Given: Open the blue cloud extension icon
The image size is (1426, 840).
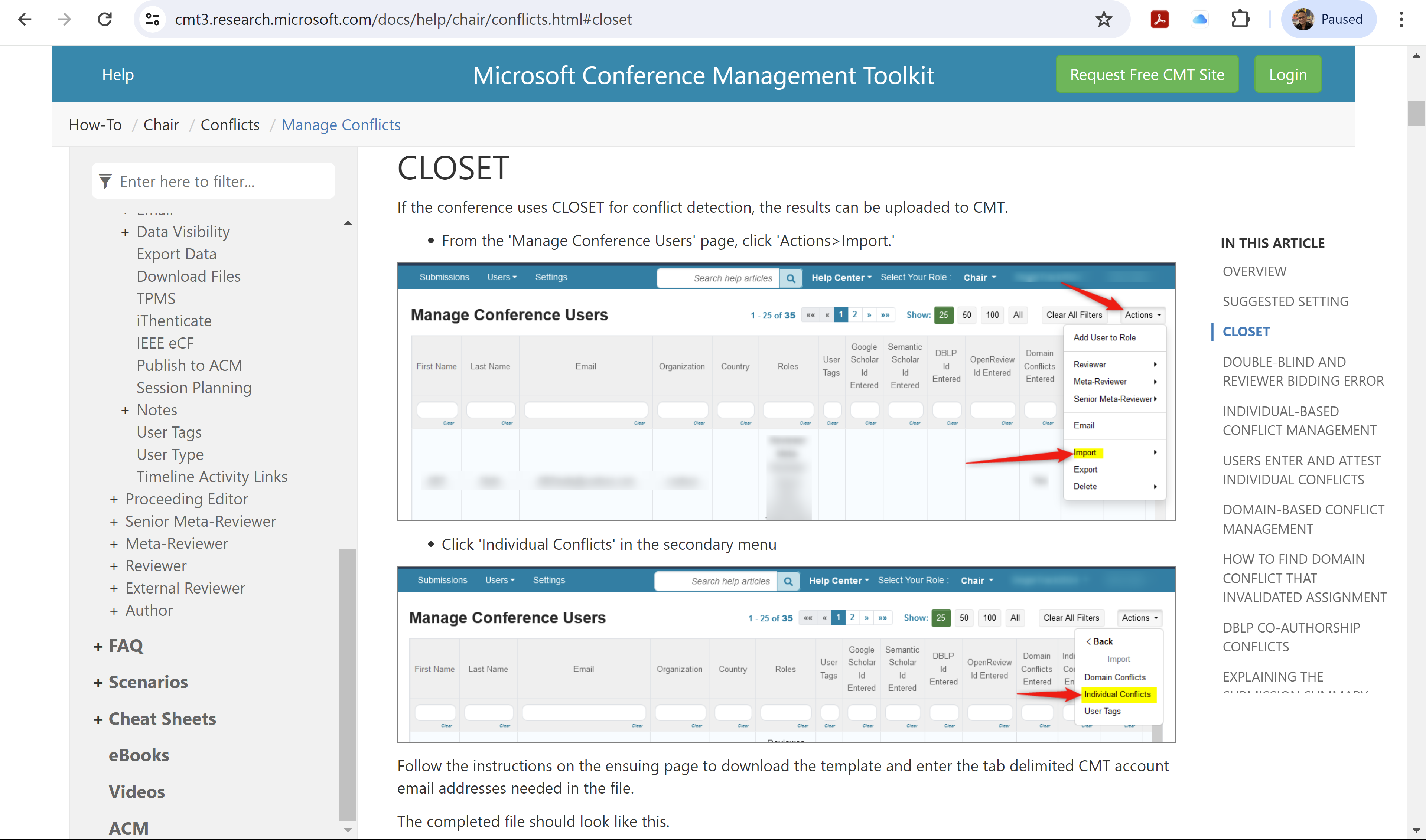Looking at the screenshot, I should (1199, 19).
